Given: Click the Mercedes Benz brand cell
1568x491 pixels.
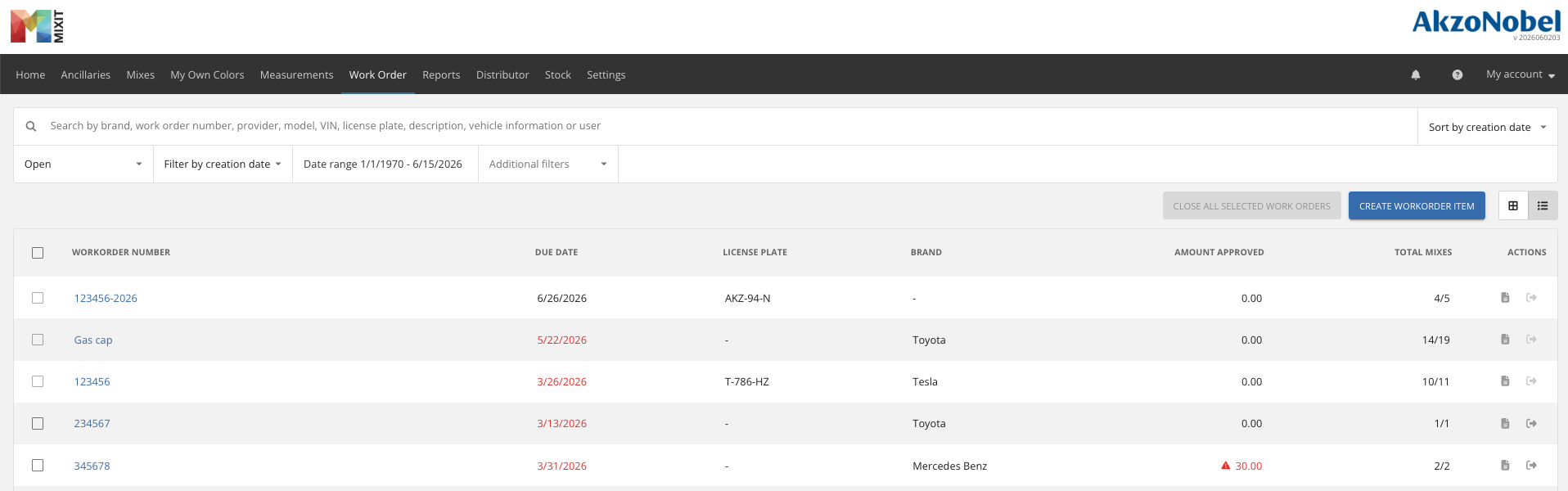Looking at the screenshot, I should tap(949, 466).
